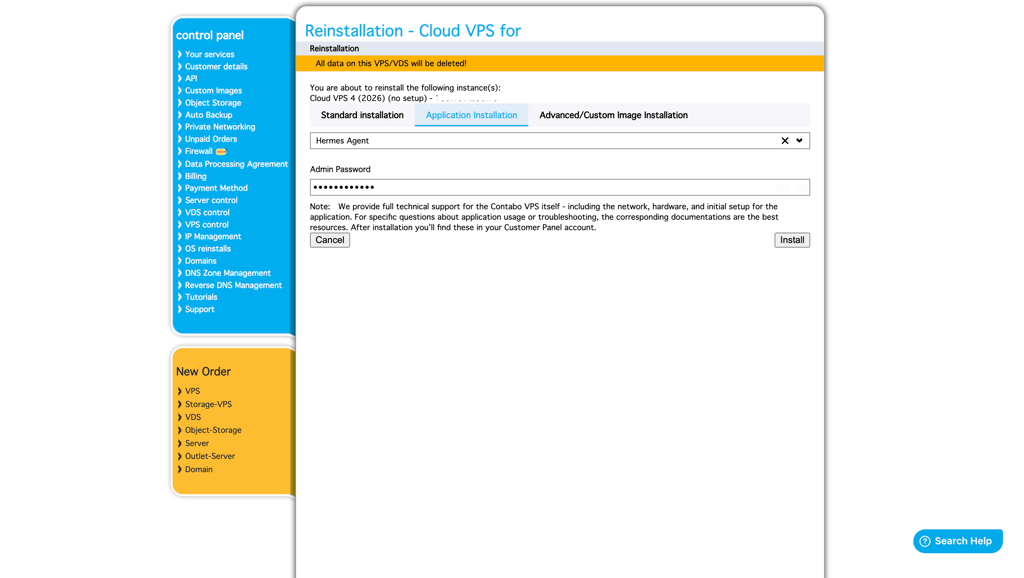Go to Auto Backup
Viewport: 1024px width, 578px height.
tap(208, 115)
